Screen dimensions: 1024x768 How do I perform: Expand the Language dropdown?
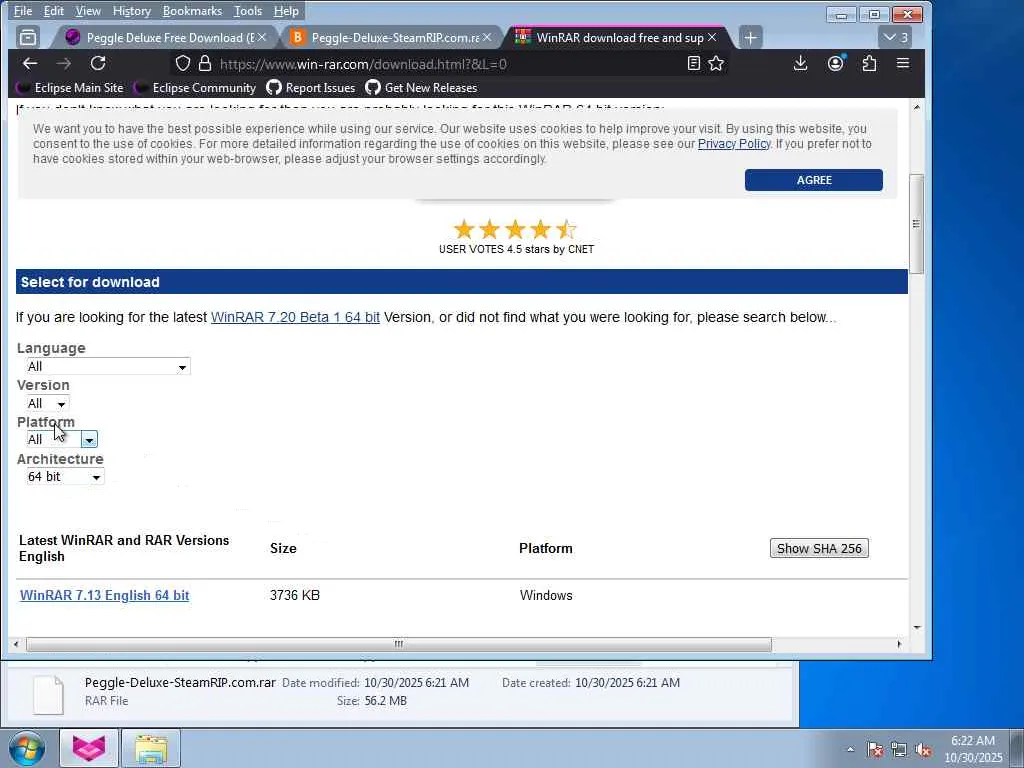108,366
